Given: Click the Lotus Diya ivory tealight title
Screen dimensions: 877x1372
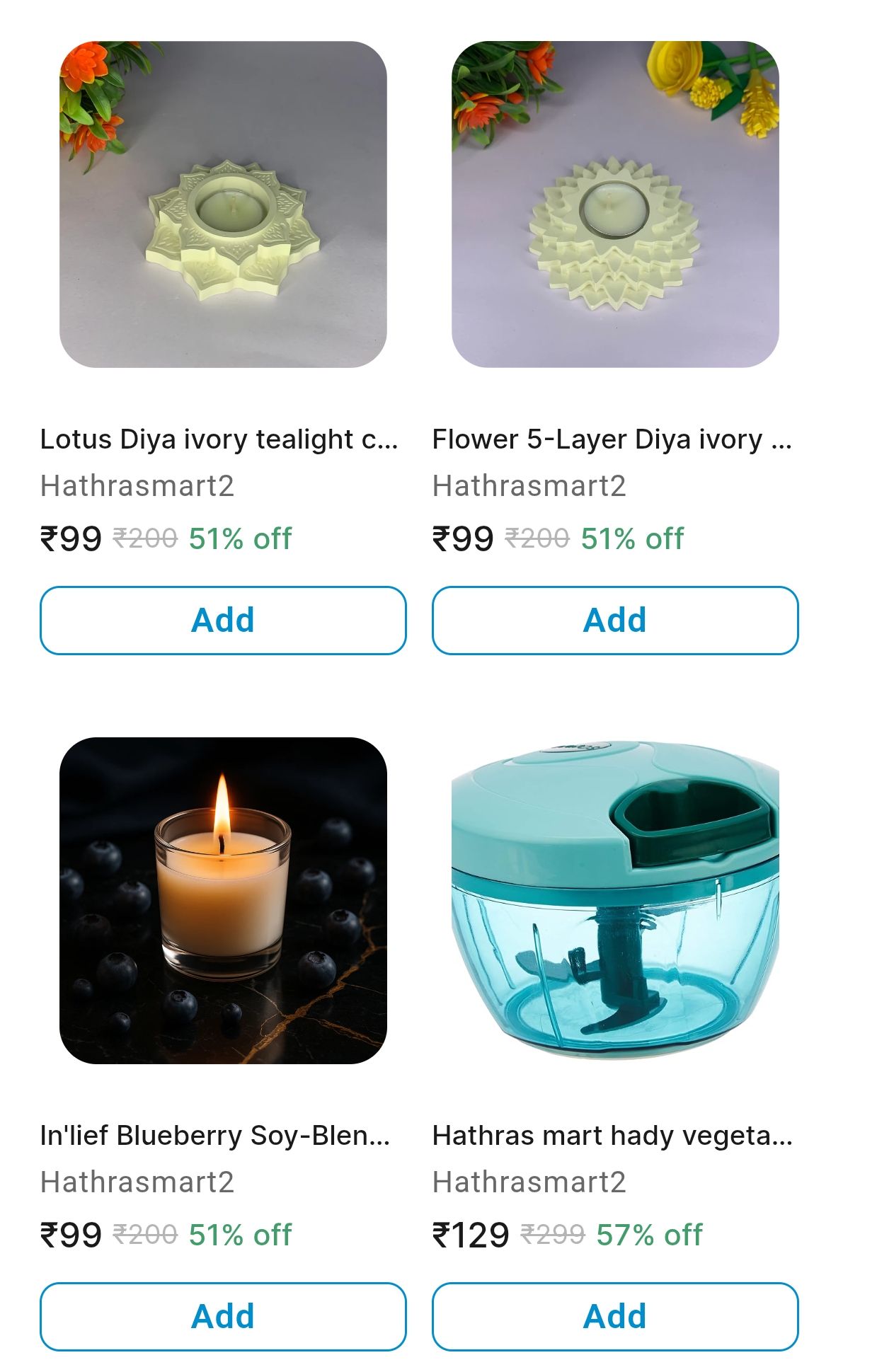Looking at the screenshot, I should coord(219,439).
